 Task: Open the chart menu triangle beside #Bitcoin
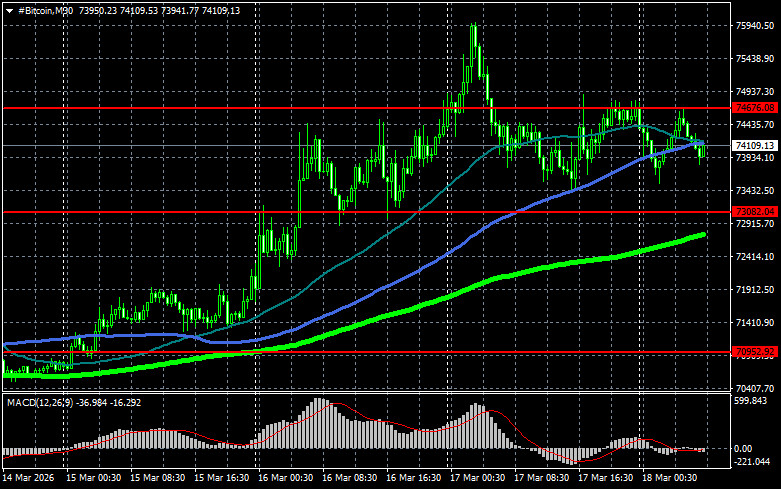point(9,11)
